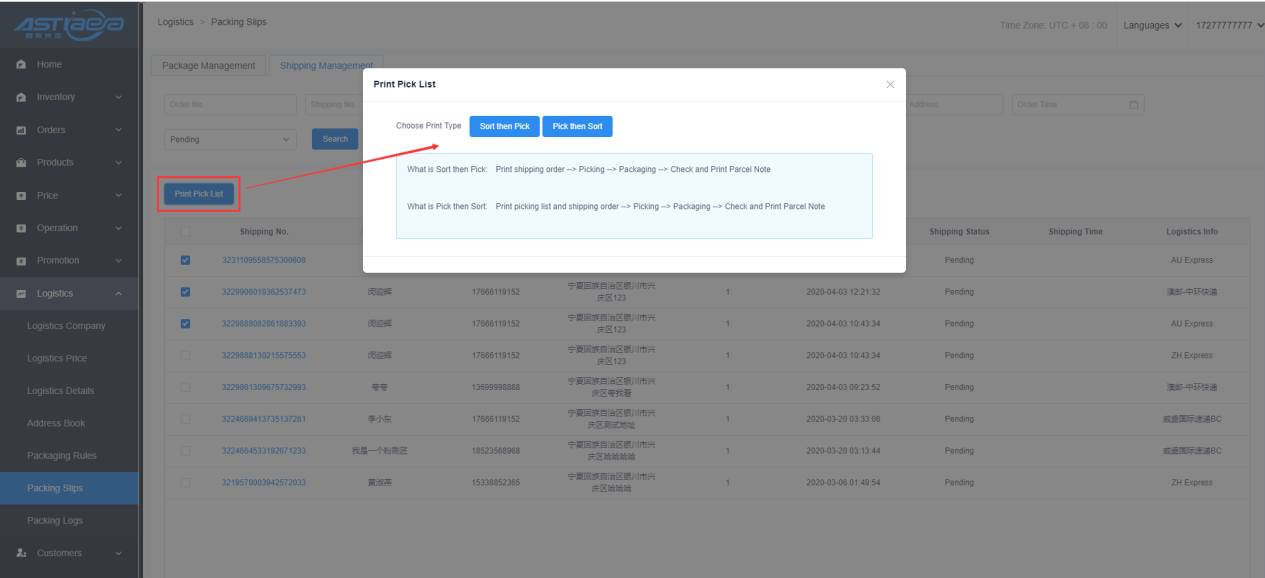This screenshot has width=1265, height=578.
Task: Click calendar icon in Order Time field
Action: click(x=1133, y=105)
